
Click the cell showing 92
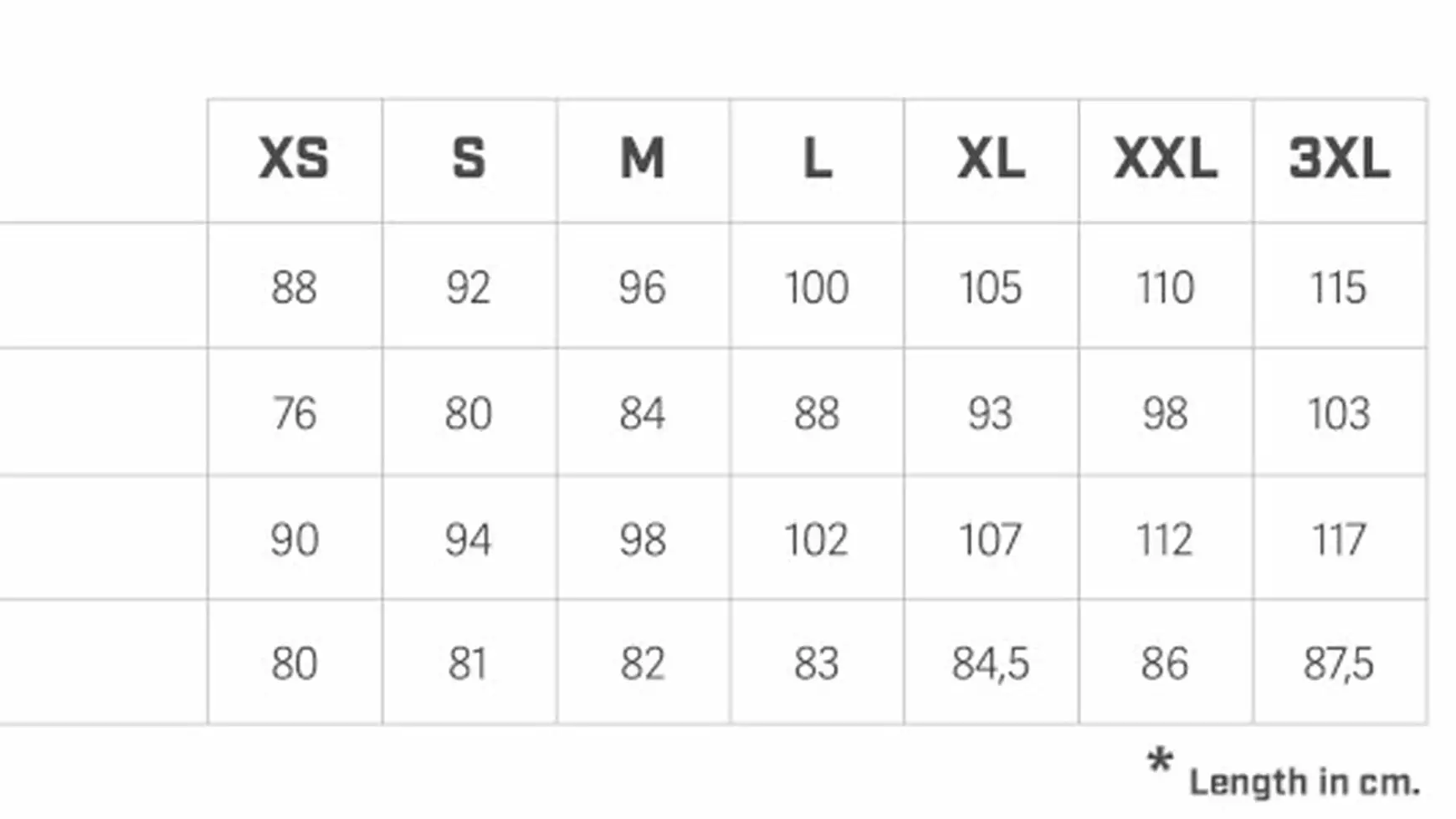pyautogui.click(x=469, y=288)
